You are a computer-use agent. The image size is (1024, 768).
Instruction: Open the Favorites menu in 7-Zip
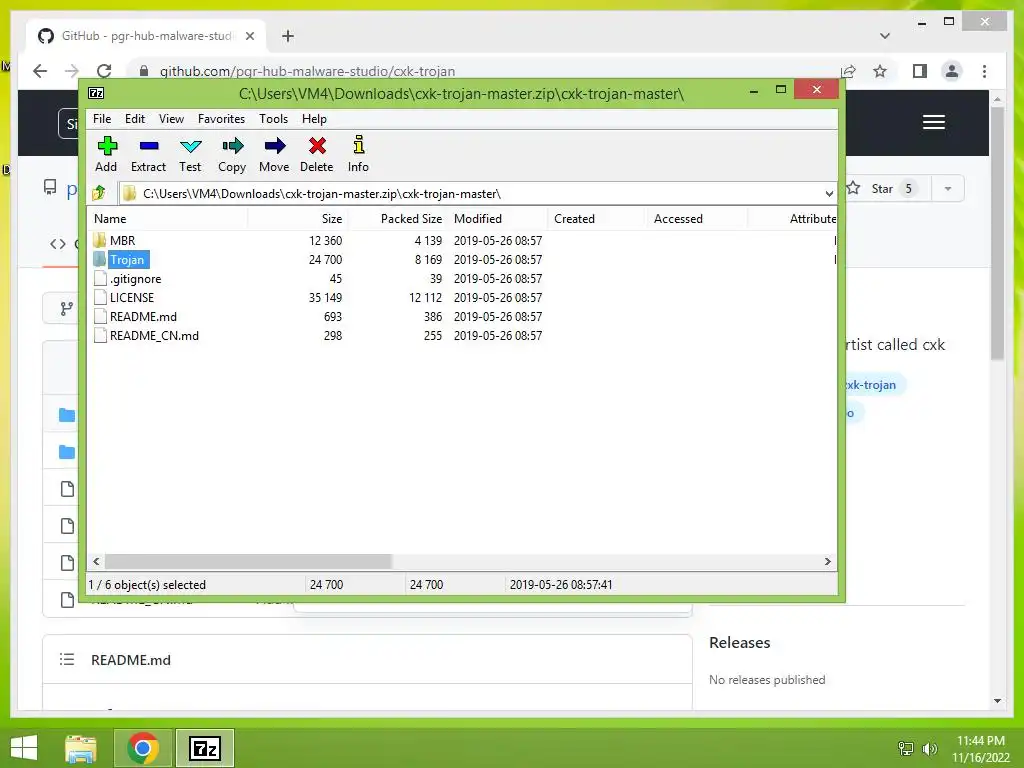pos(221,119)
